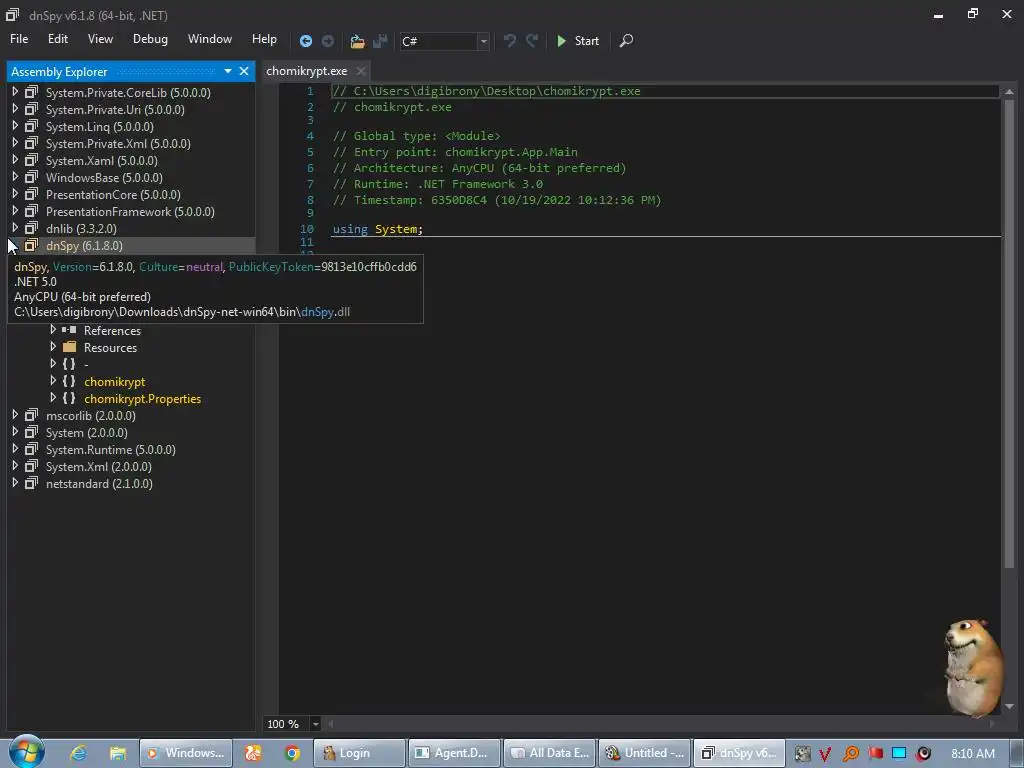Expand the chomikrypt.Properties namespace
Image resolution: width=1024 pixels, height=768 pixels.
click(53, 398)
